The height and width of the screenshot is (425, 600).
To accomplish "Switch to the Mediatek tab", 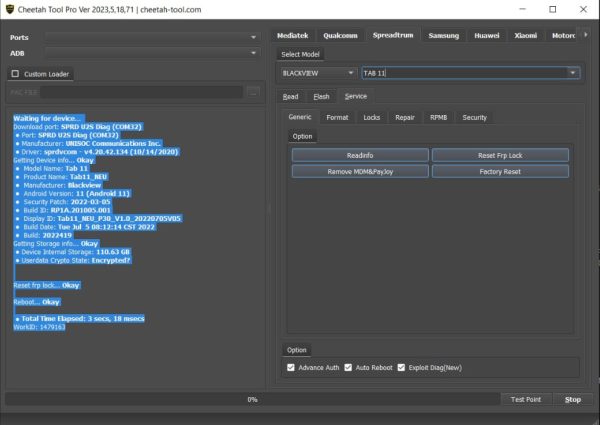I will click(x=292, y=36).
